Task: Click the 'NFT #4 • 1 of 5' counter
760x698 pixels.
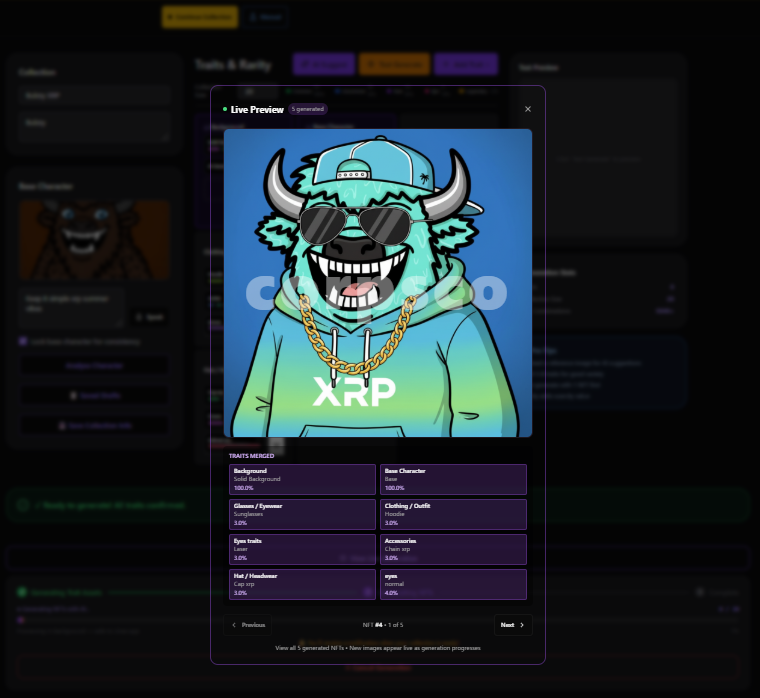Action: coord(383,625)
